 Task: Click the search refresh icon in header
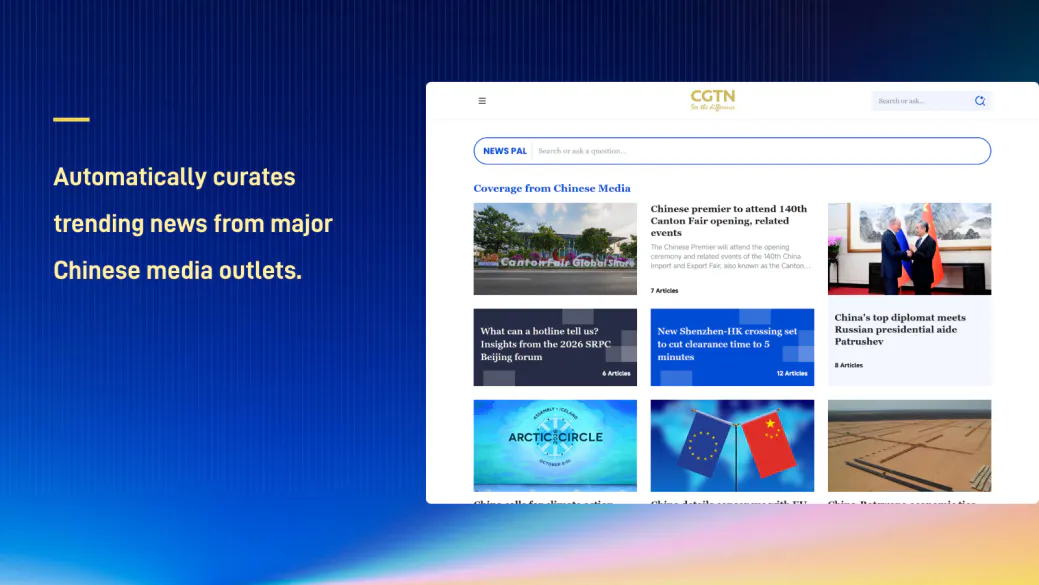[x=980, y=101]
